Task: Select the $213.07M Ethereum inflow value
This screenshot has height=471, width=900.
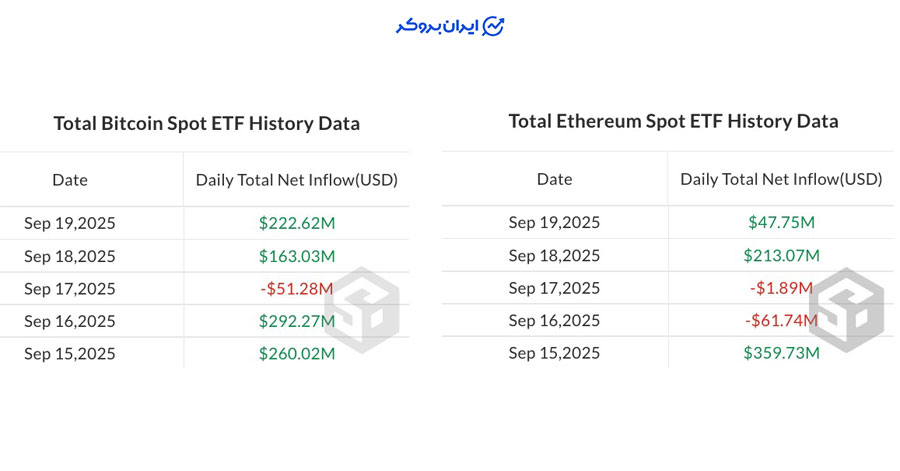Action: coord(781,255)
